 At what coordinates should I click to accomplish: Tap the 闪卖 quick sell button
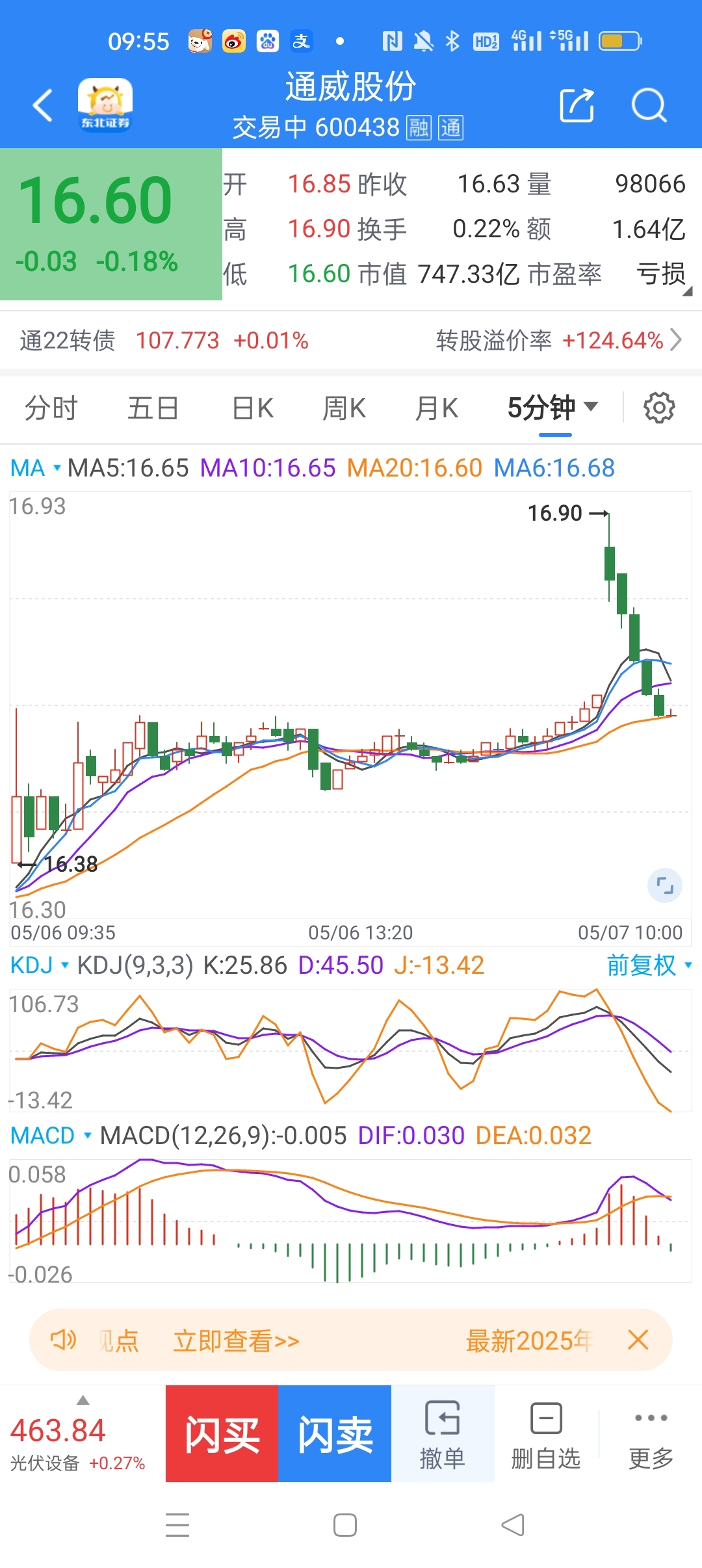pos(335,1433)
